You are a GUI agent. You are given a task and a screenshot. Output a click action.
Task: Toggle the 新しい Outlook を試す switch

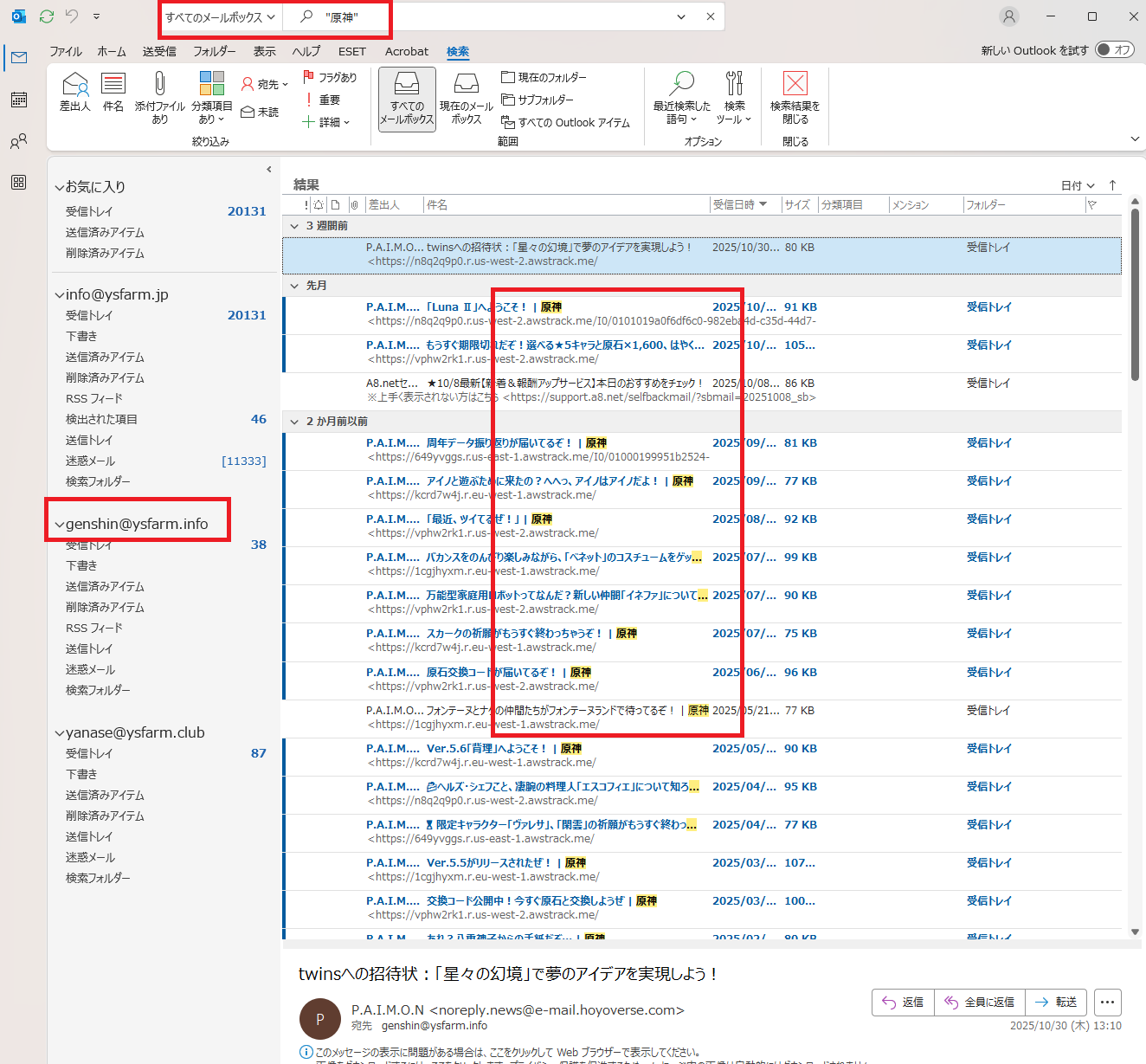[x=1115, y=50]
